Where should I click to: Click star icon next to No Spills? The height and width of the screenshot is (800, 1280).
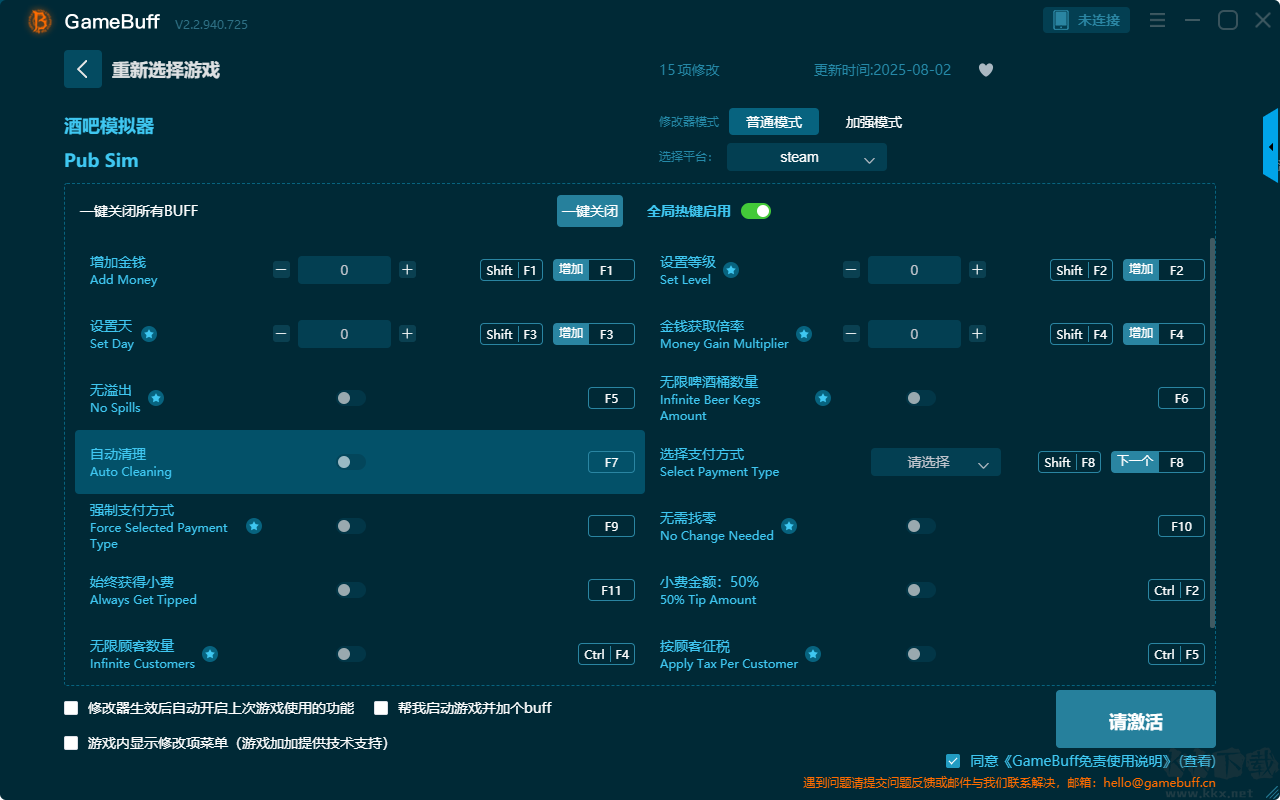tap(156, 398)
